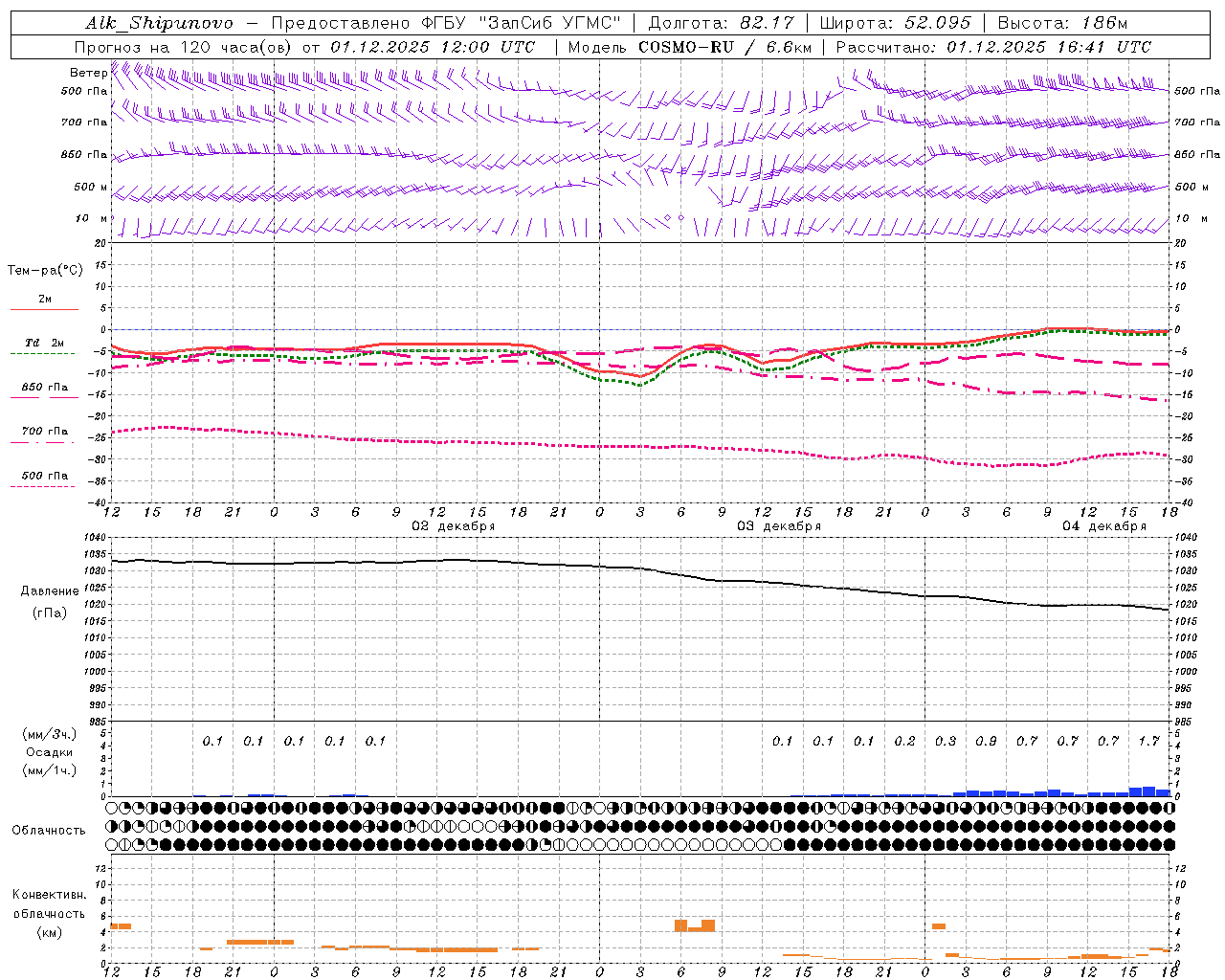Click the 02 декабря date label
Screen dimensions: 1225x980
click(x=454, y=526)
